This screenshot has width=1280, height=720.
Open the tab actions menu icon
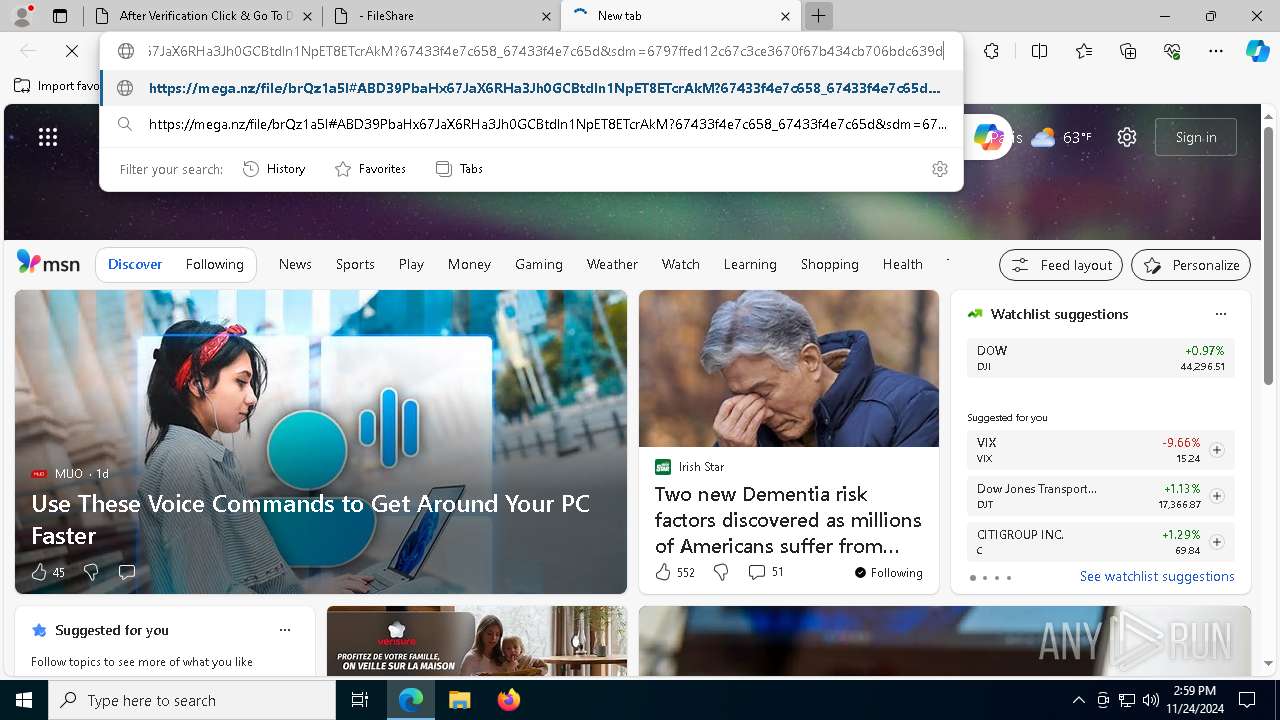pos(60,16)
